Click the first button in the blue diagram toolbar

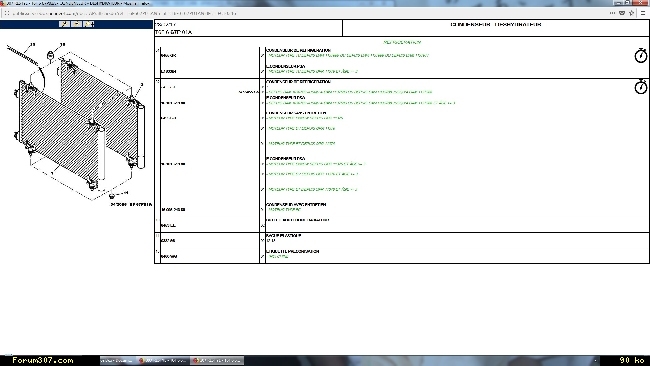[x=64, y=24]
